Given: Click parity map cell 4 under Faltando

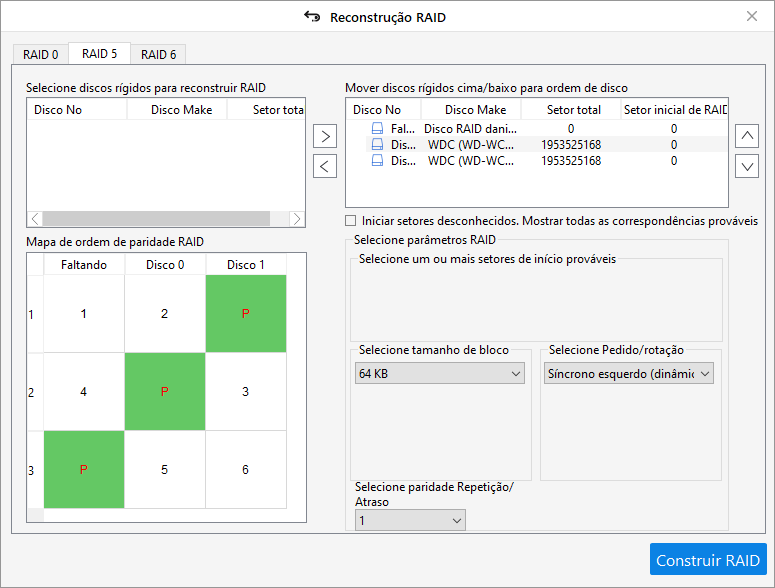Looking at the screenshot, I should [x=84, y=391].
